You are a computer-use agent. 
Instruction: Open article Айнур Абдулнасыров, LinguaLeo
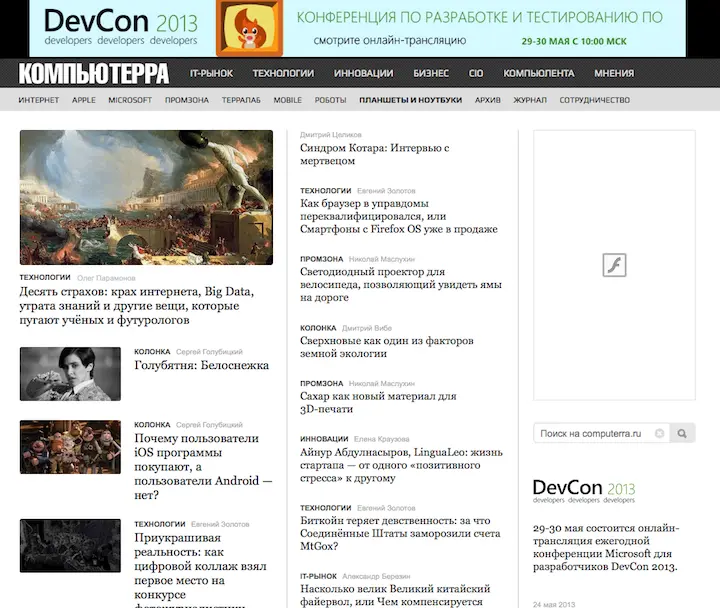401,465
